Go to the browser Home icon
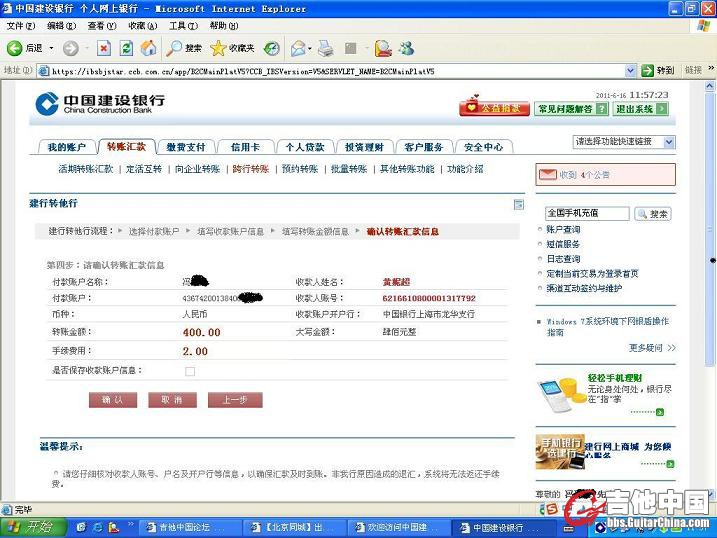Image resolution: width=717 pixels, height=538 pixels. [149, 48]
